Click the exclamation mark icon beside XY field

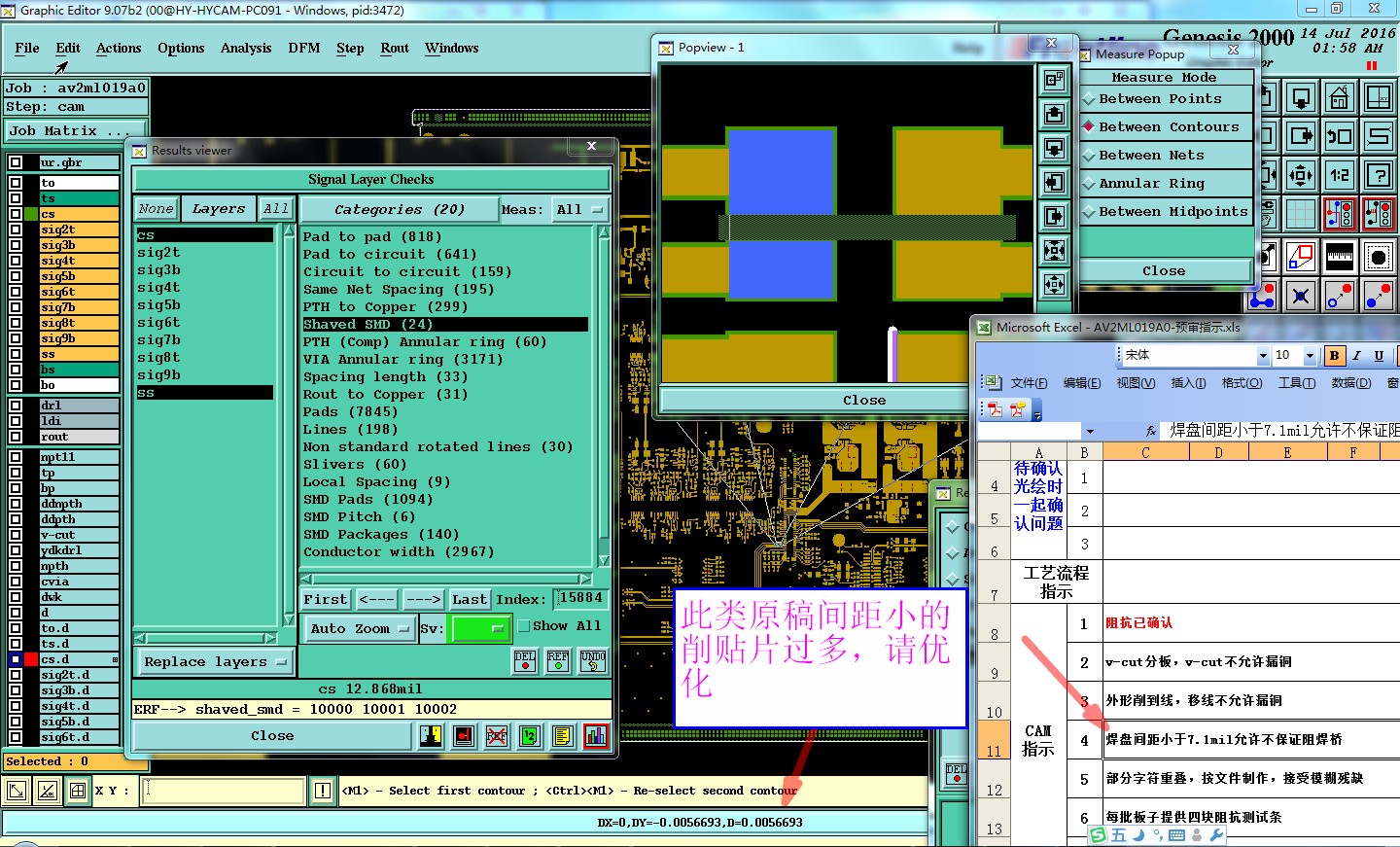click(323, 791)
